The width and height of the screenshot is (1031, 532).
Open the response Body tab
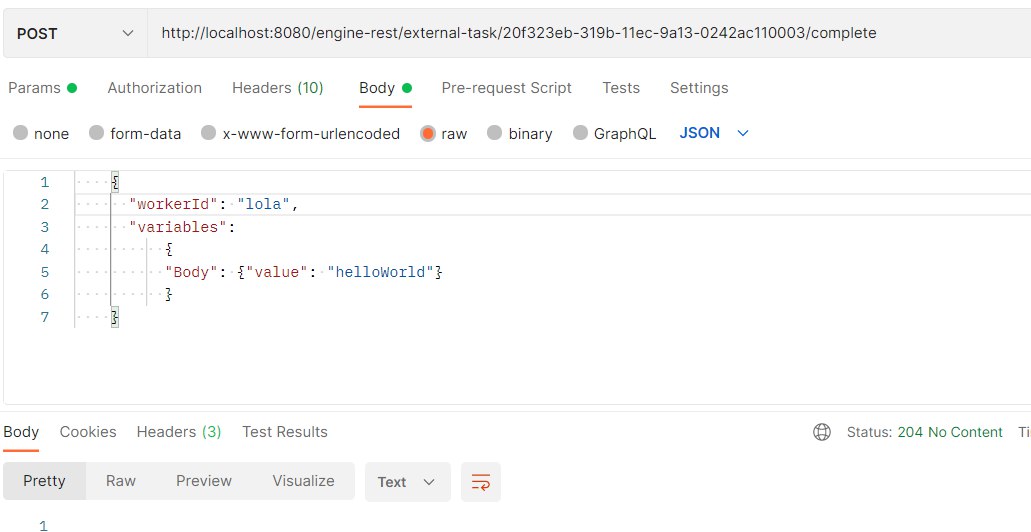pyautogui.click(x=21, y=432)
